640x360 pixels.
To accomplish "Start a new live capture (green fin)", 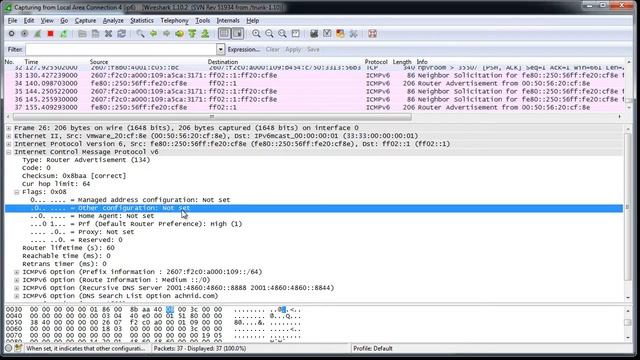I will click(x=38, y=34).
